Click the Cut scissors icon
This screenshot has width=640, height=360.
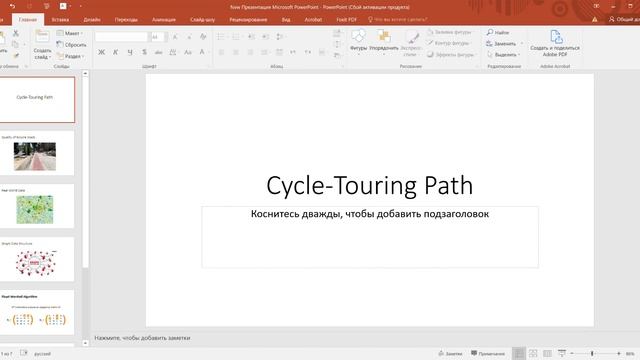[x=16, y=33]
